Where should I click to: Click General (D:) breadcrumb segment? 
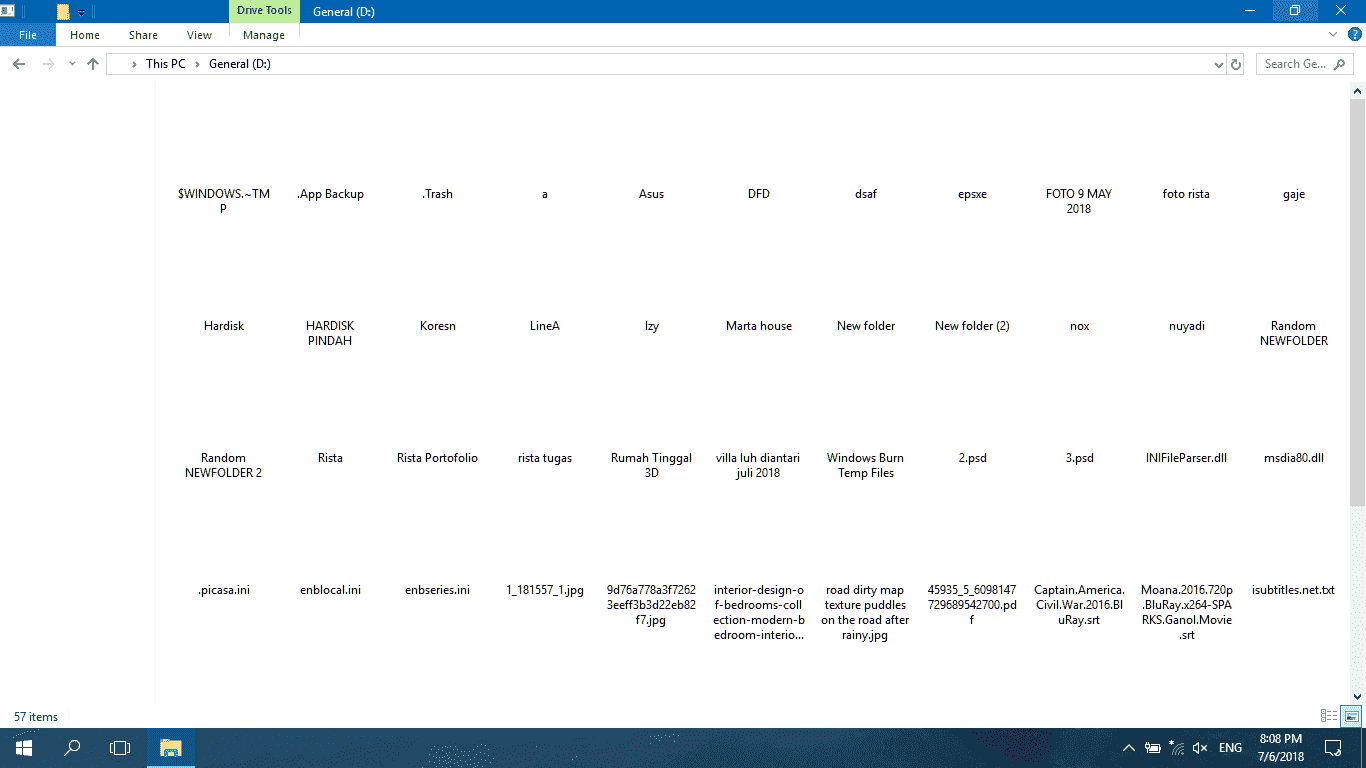click(x=240, y=64)
